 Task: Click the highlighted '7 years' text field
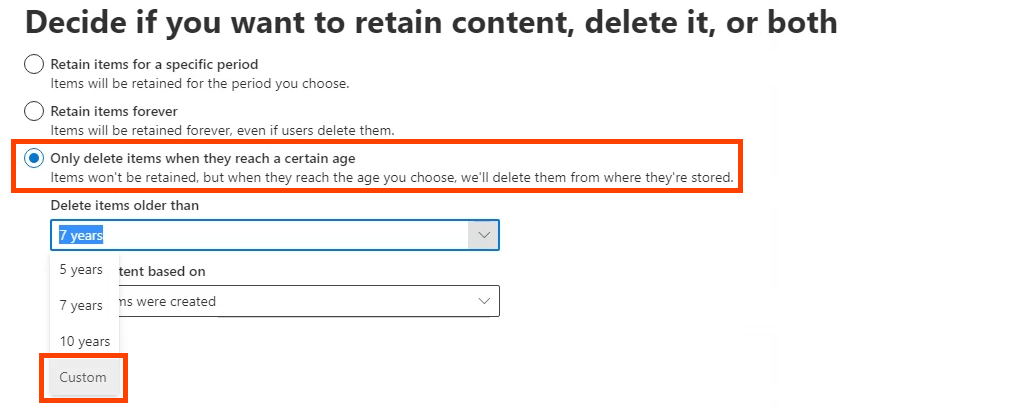[x=260, y=235]
